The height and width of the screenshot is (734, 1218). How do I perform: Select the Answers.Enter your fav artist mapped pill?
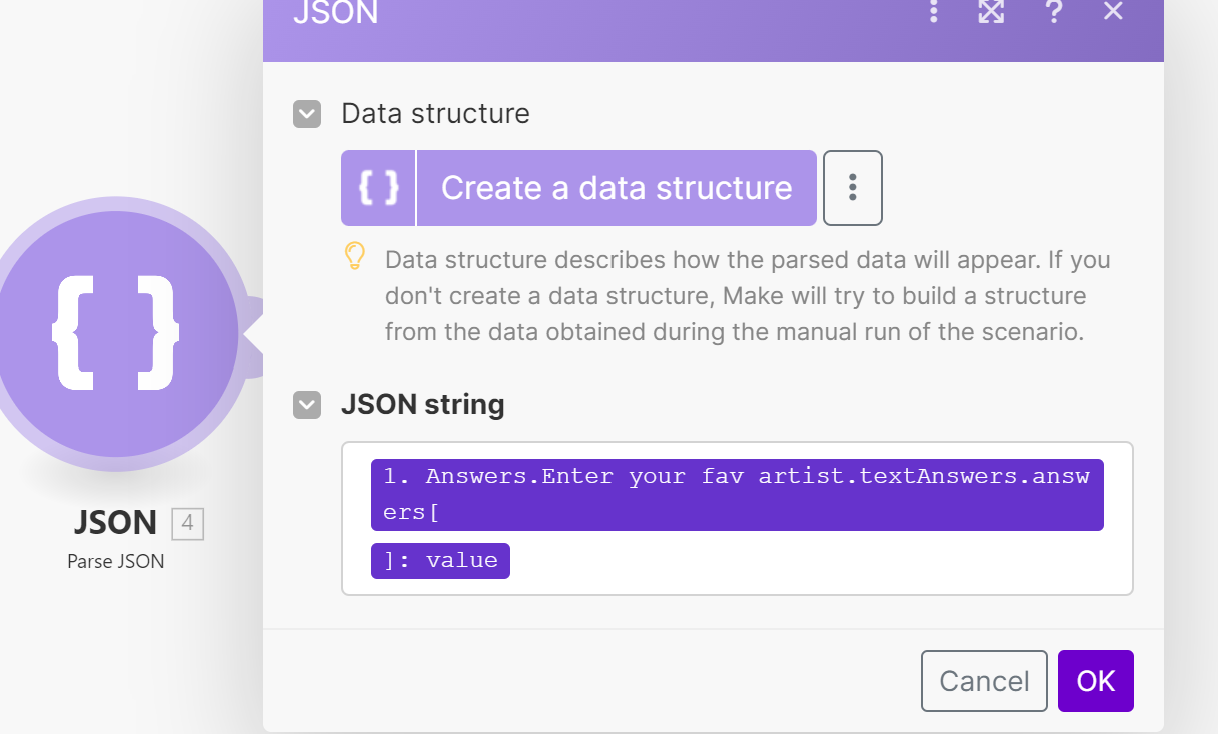[x=736, y=494]
